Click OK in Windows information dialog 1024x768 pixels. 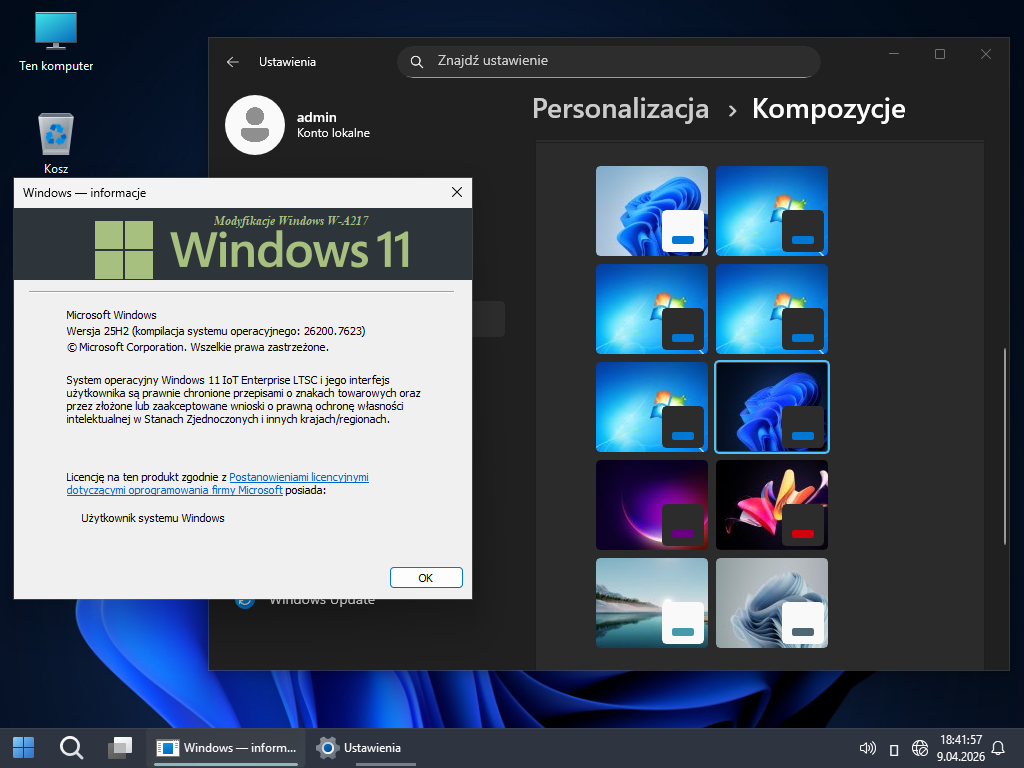click(425, 578)
